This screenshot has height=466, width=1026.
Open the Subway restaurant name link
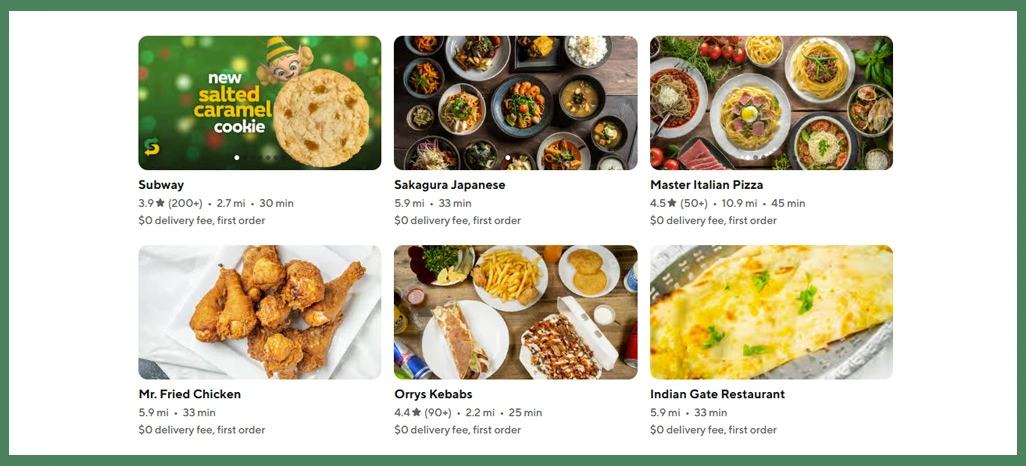pyautogui.click(x=161, y=185)
